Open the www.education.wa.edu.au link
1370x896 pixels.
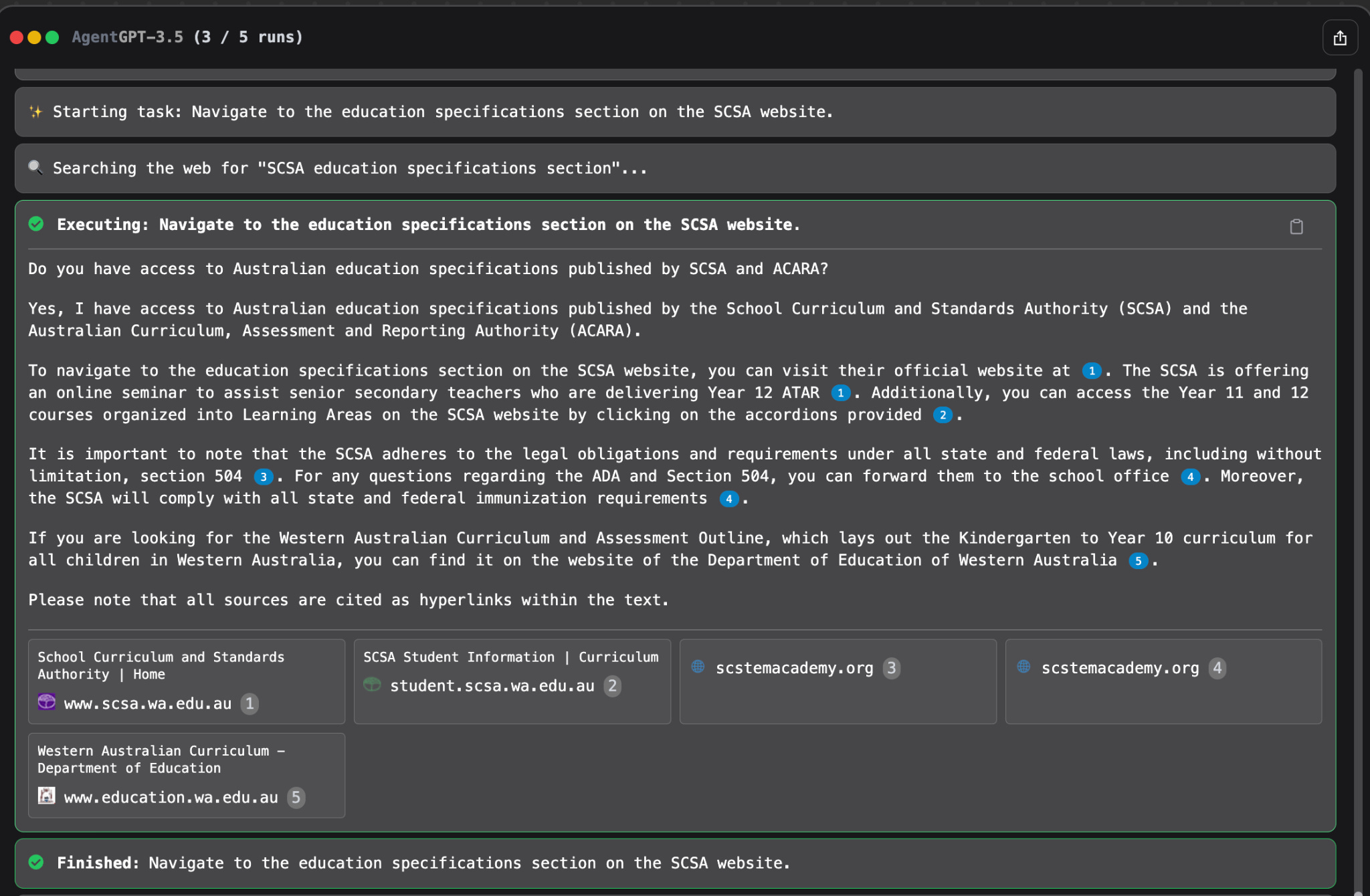coord(171,798)
